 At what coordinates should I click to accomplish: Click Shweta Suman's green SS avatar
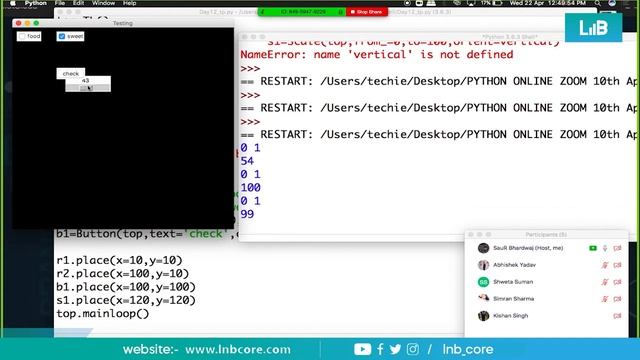point(483,282)
